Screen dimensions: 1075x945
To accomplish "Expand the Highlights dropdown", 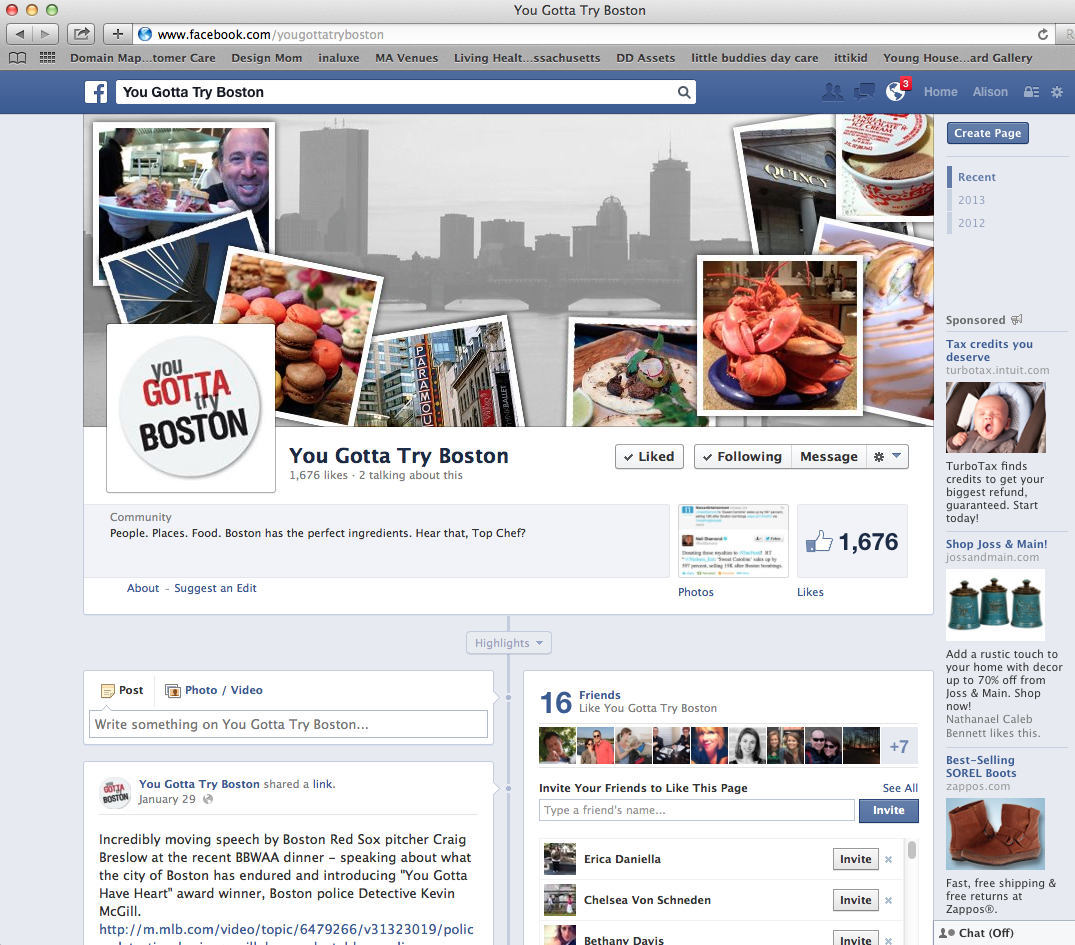I will pyautogui.click(x=509, y=643).
